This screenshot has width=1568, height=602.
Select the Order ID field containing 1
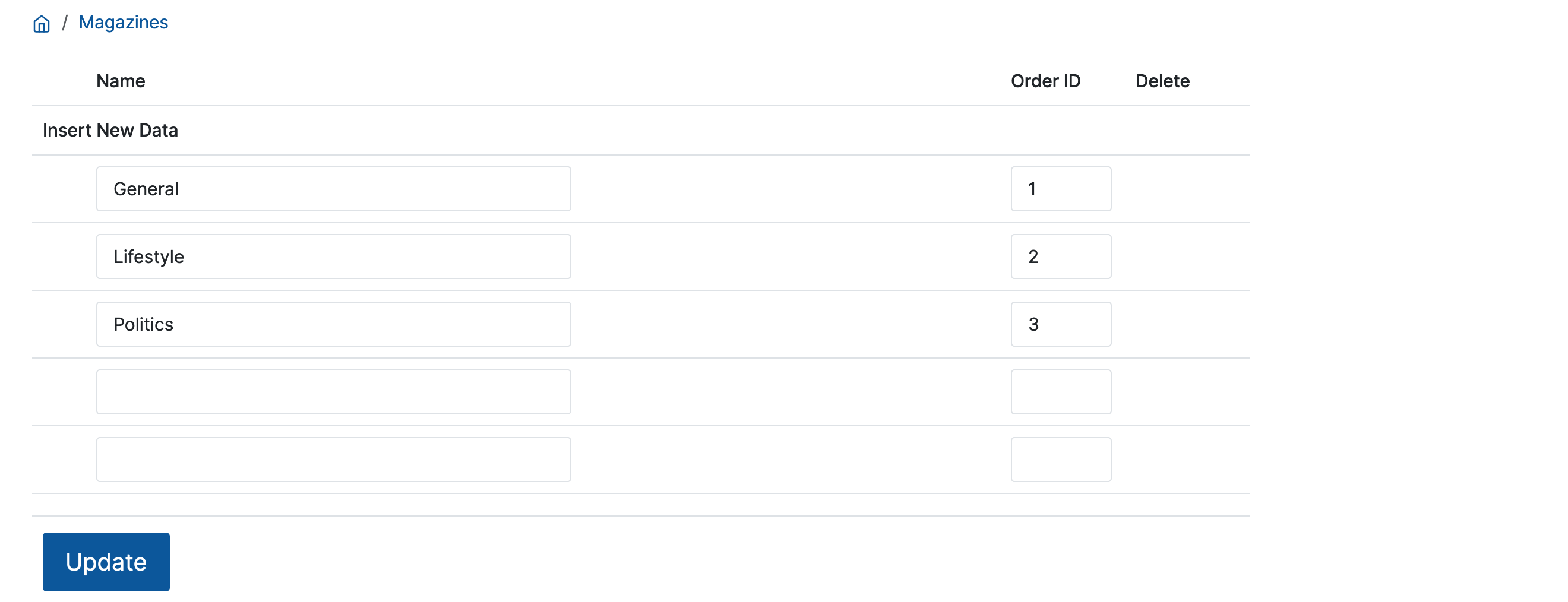[1060, 189]
